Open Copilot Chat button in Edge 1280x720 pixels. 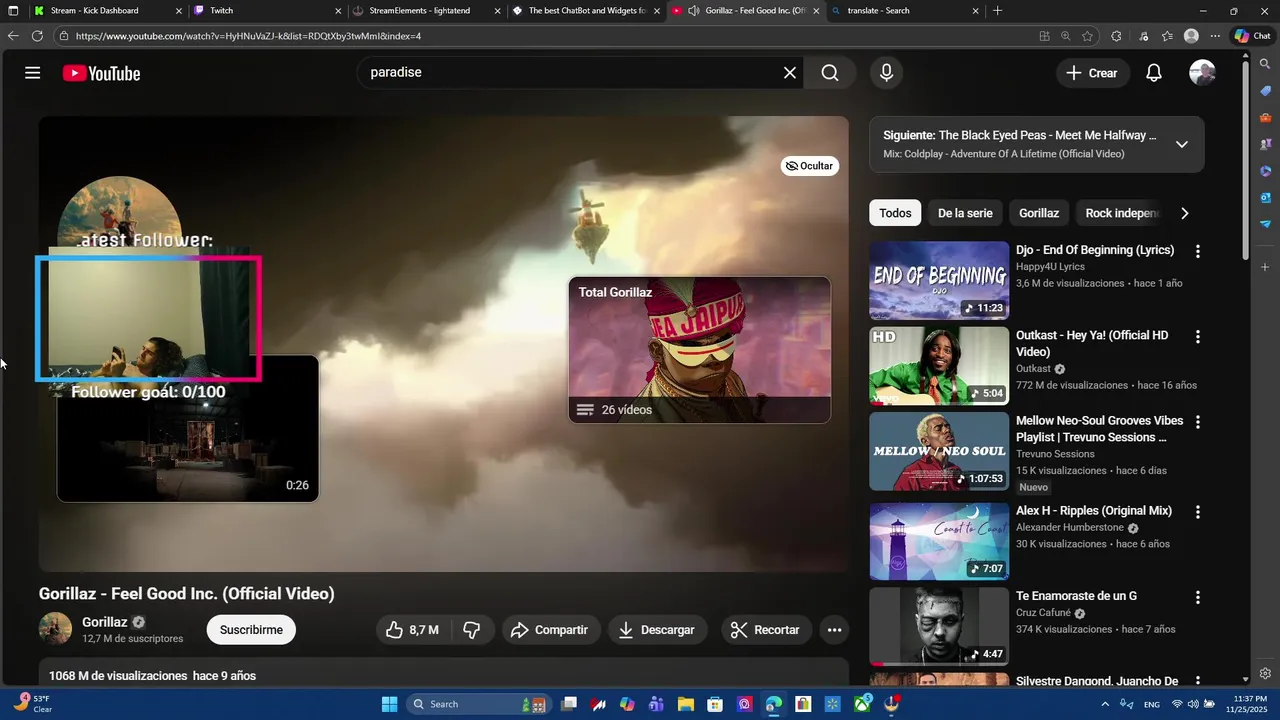(1253, 36)
